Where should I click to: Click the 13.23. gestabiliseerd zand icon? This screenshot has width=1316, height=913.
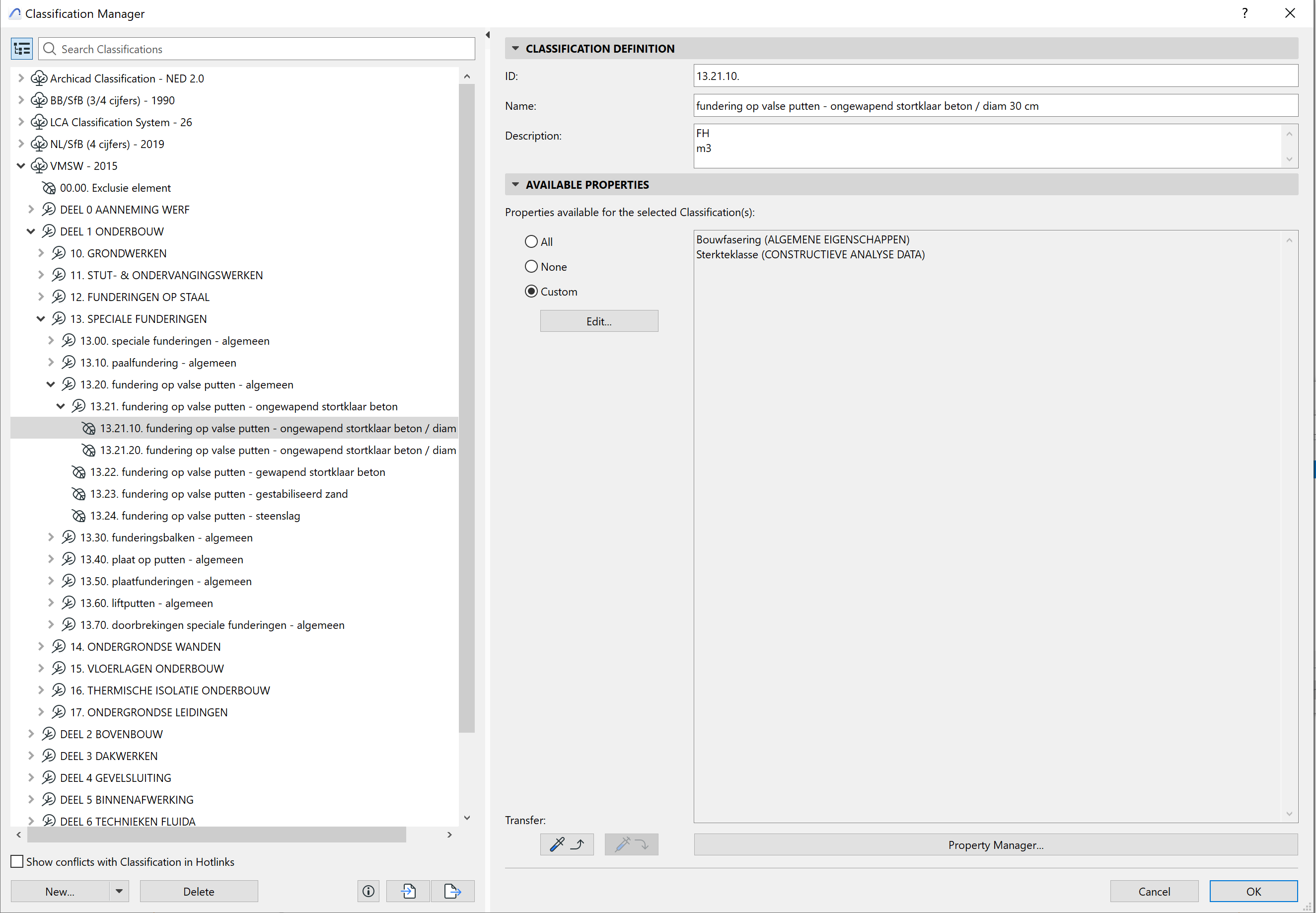(x=79, y=494)
